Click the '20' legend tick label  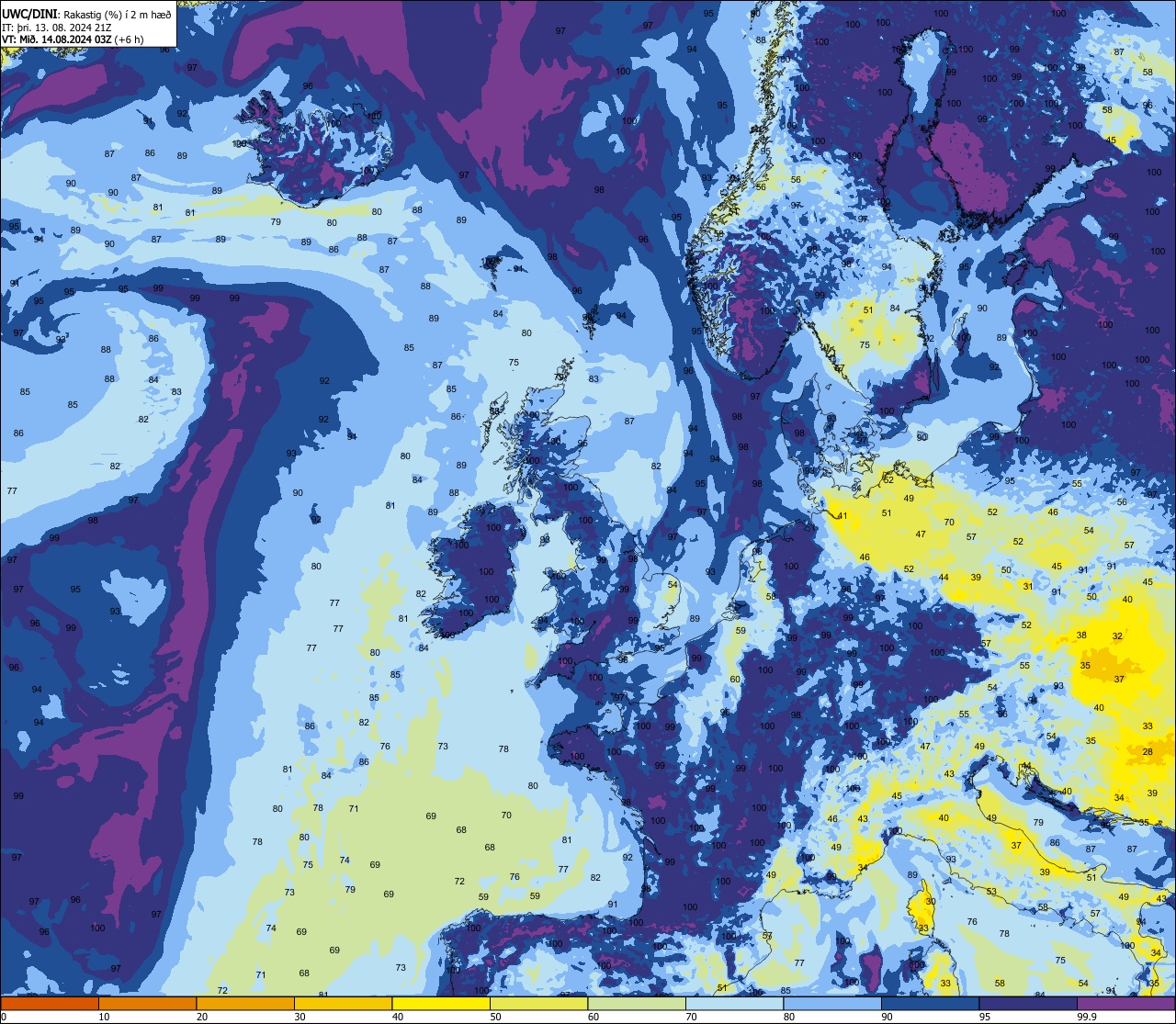coord(202,1017)
